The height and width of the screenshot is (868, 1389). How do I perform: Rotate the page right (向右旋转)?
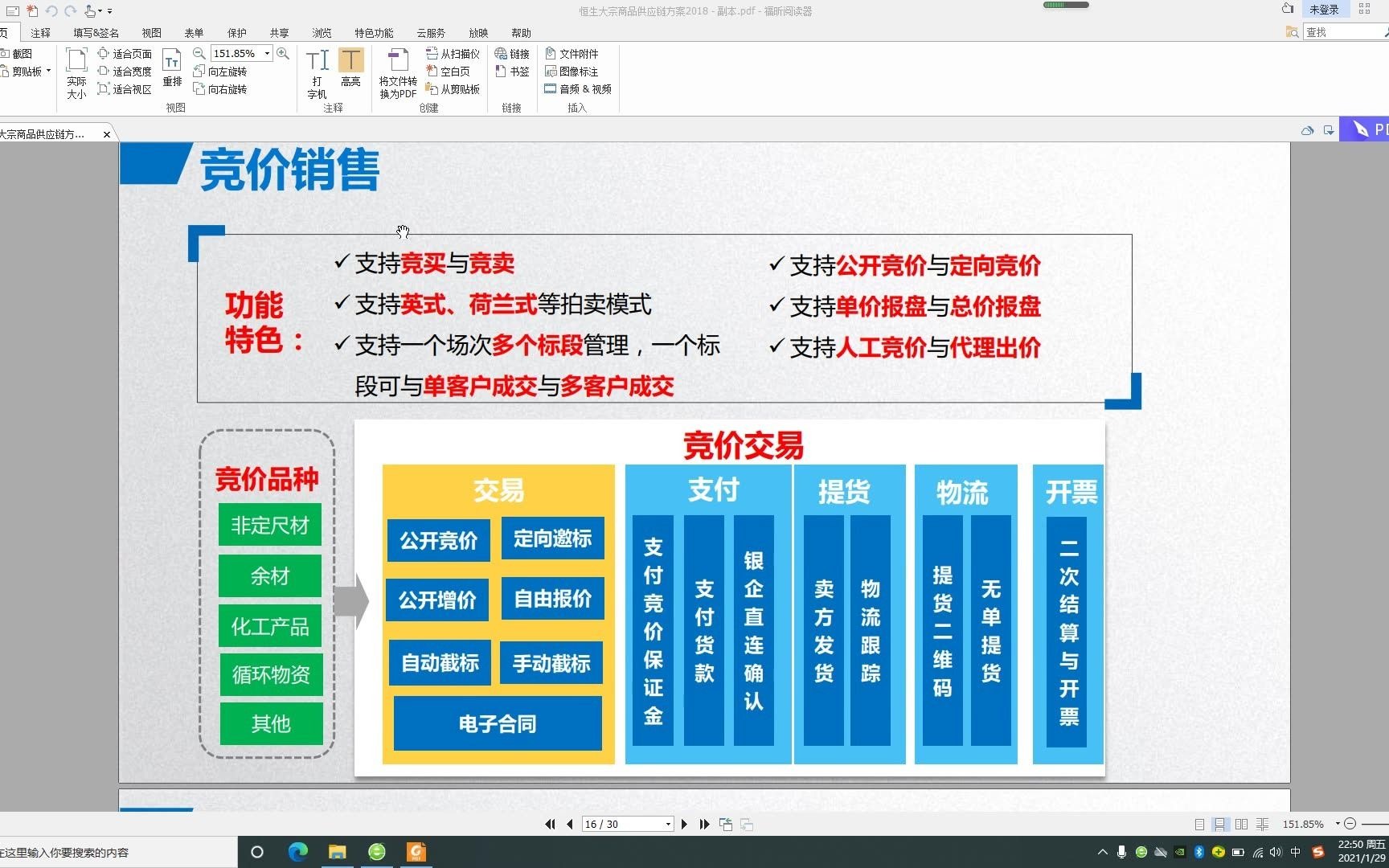[x=220, y=89]
